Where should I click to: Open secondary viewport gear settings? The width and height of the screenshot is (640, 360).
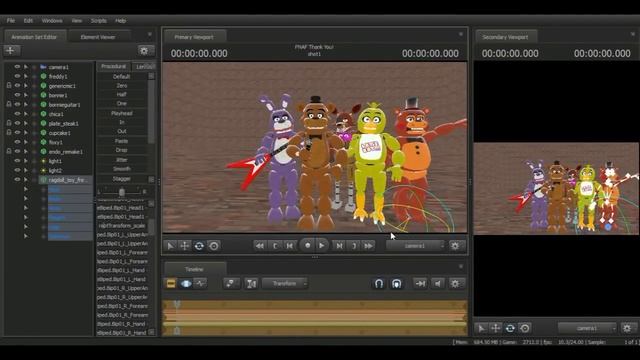[x=627, y=328]
